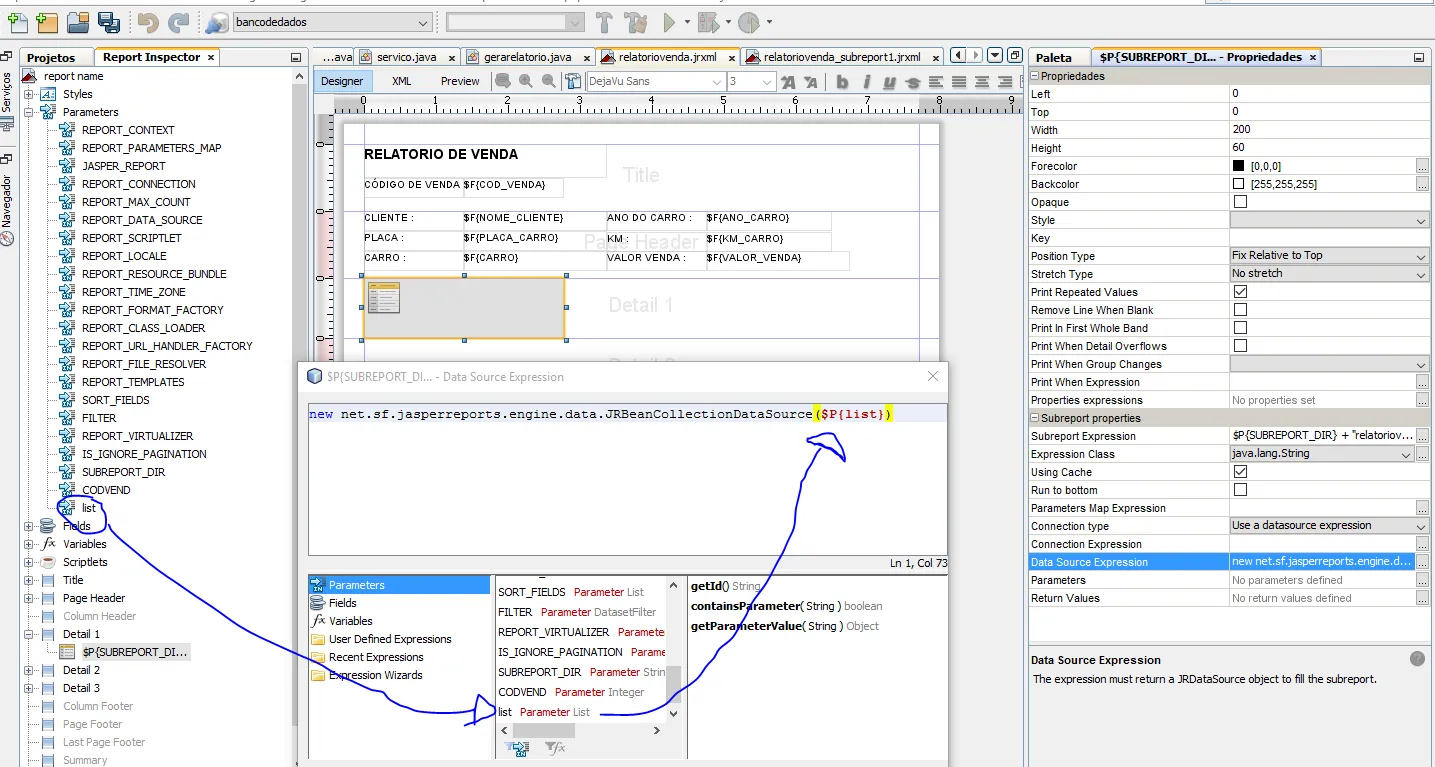The image size is (1435, 767).
Task: Toggle the Using Cache checkbox
Action: [1240, 472]
